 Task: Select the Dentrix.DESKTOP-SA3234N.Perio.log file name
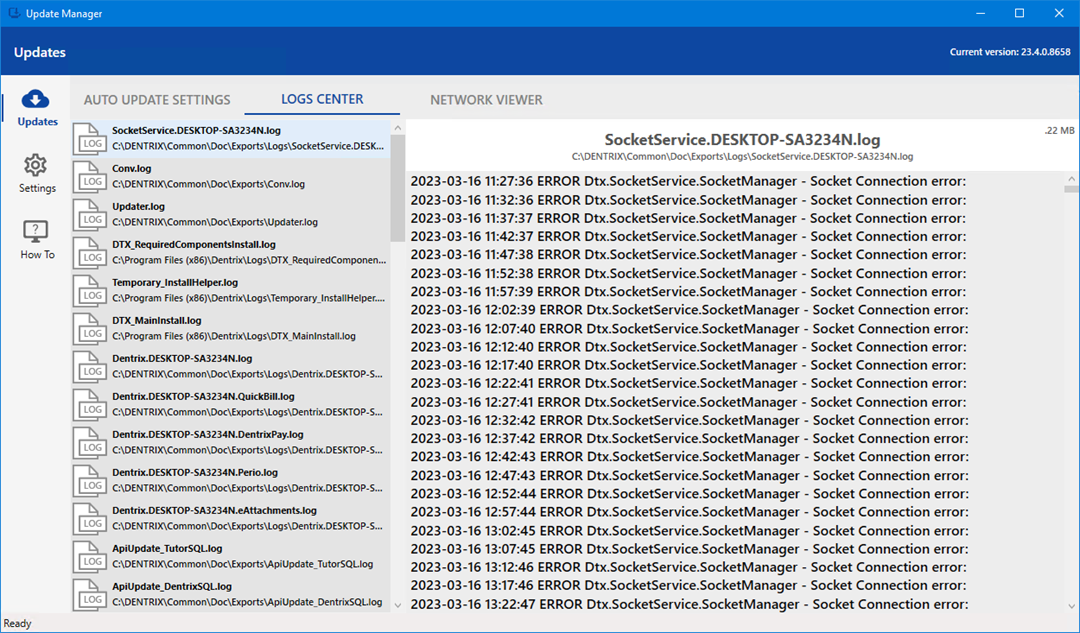(x=195, y=473)
